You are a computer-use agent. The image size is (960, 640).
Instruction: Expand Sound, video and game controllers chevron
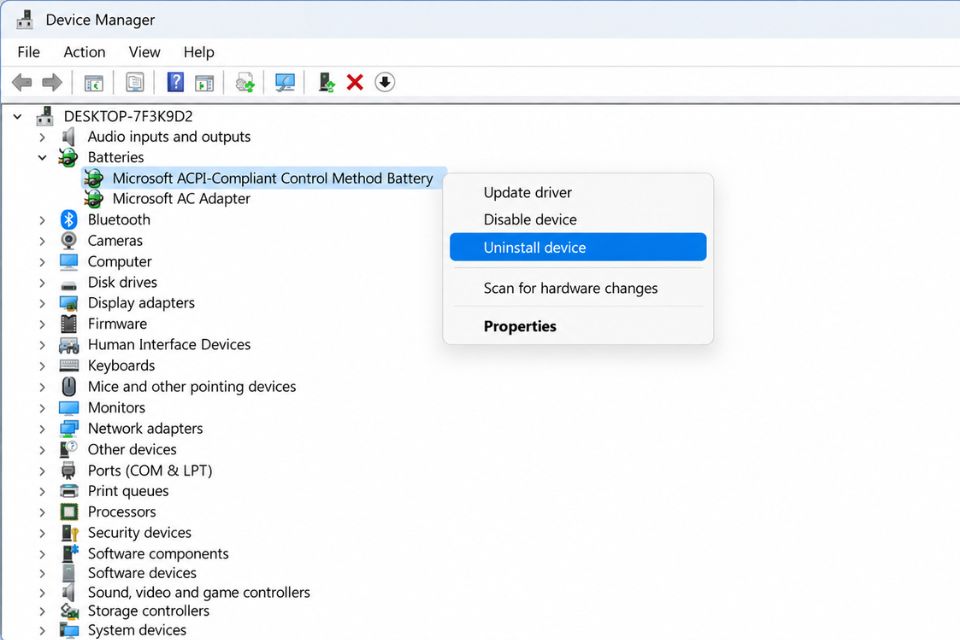42,593
